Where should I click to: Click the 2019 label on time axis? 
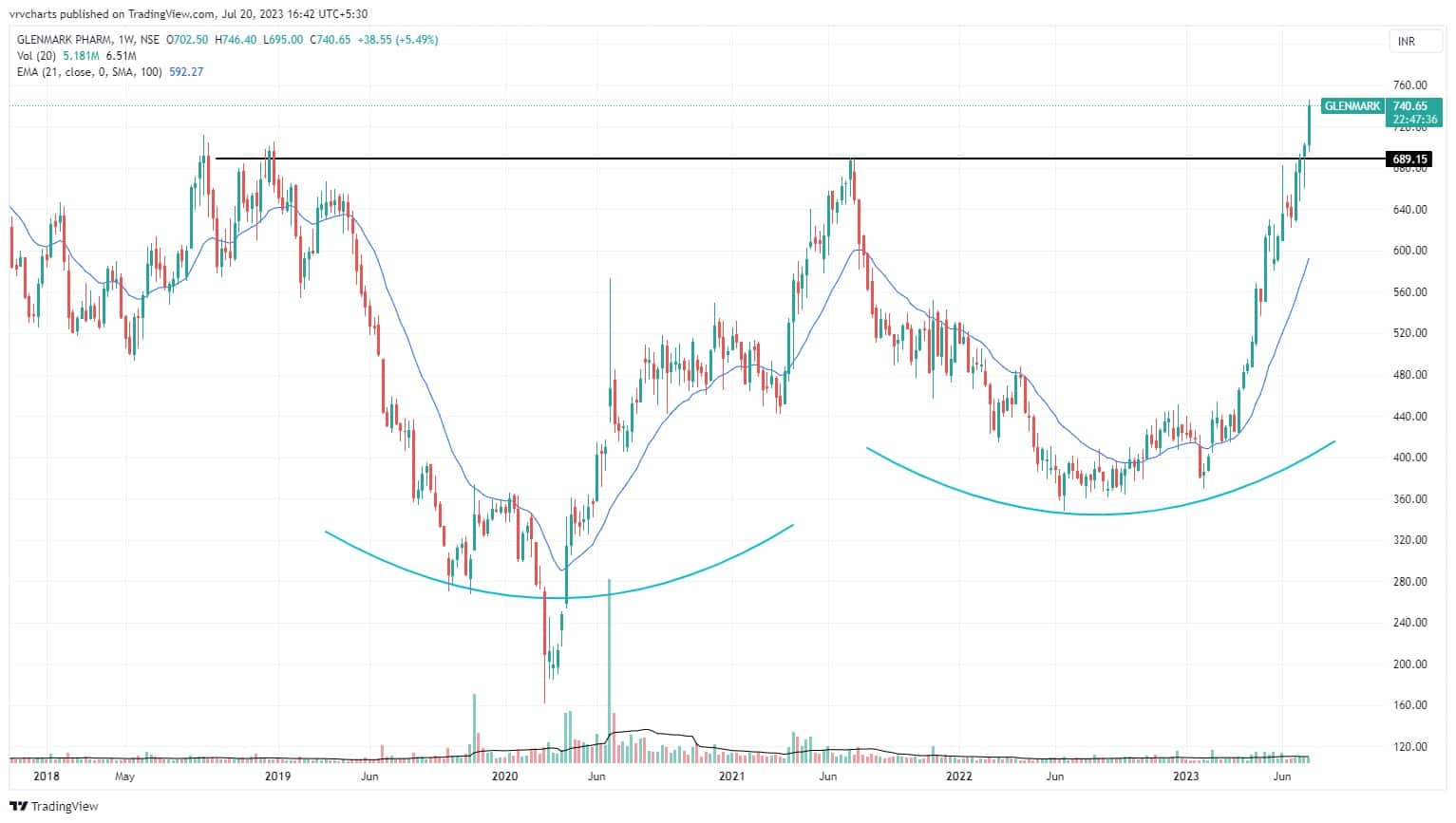(277, 776)
